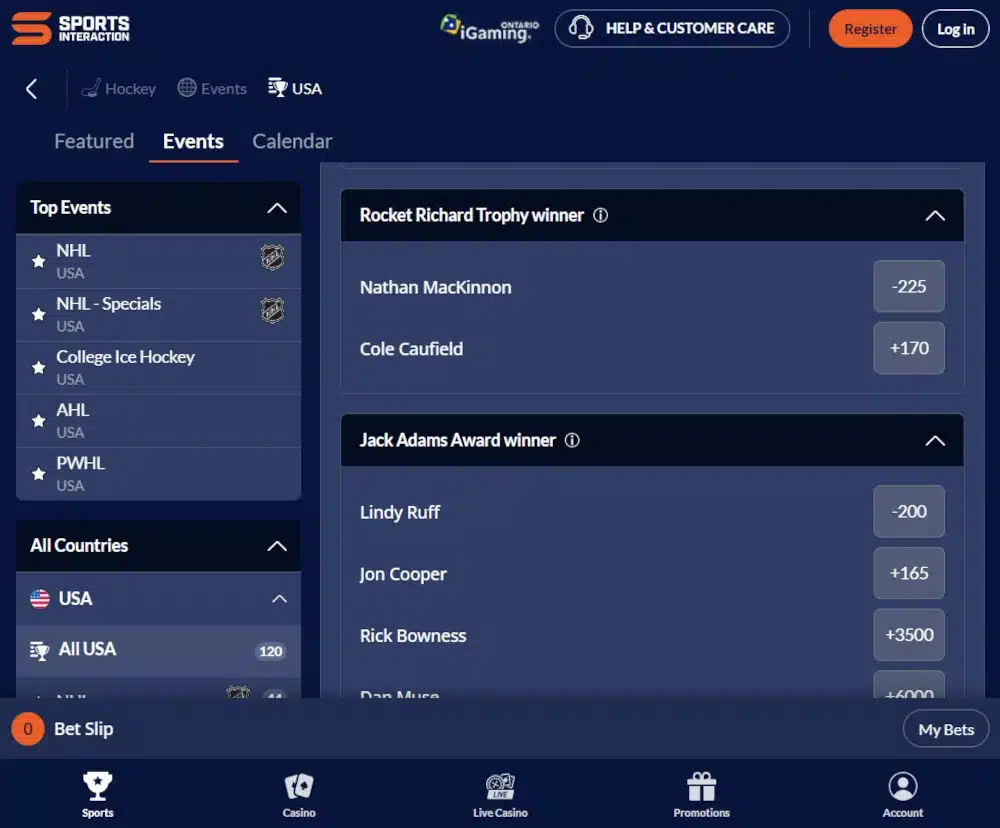This screenshot has width=1000, height=828.
Task: Click the NHL shield logo in NHL - Specials row
Action: [x=272, y=311]
